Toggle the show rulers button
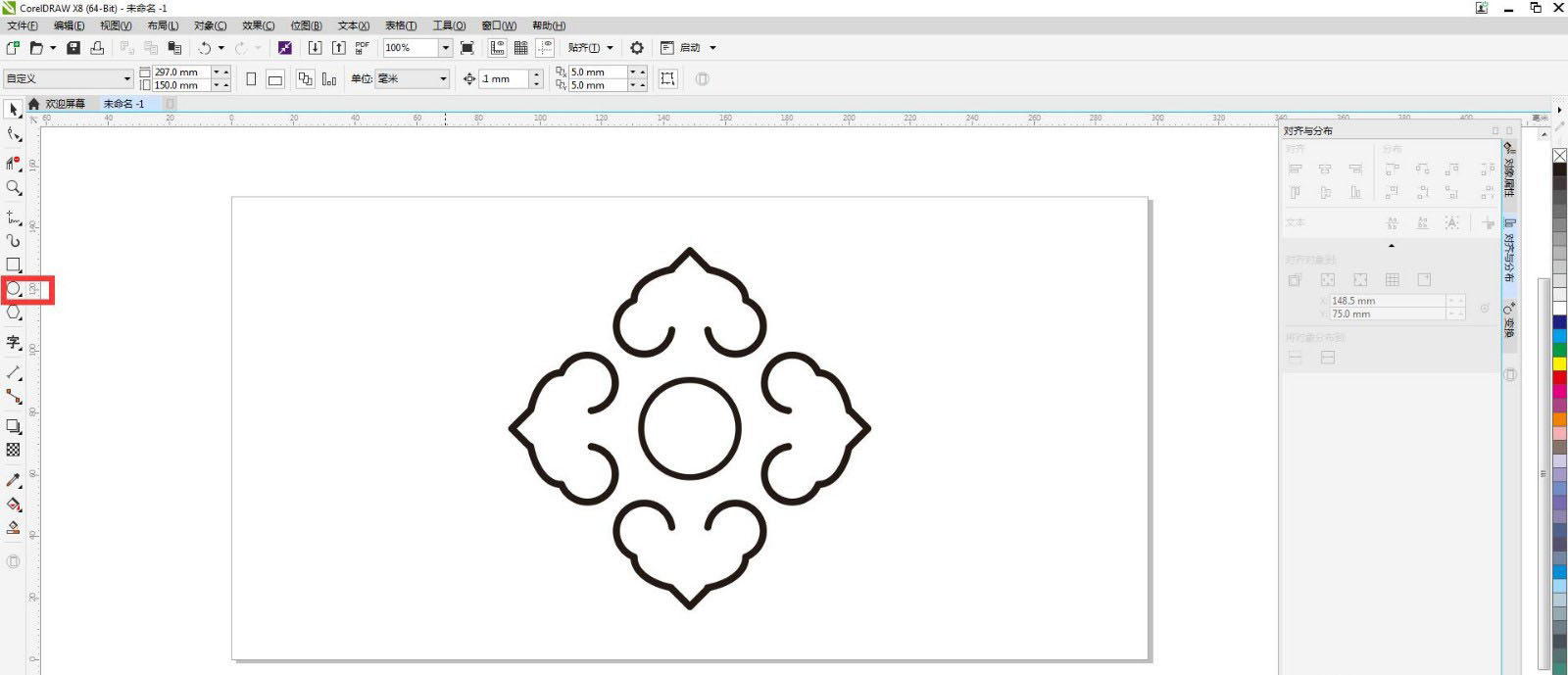1568x675 pixels. (498, 48)
